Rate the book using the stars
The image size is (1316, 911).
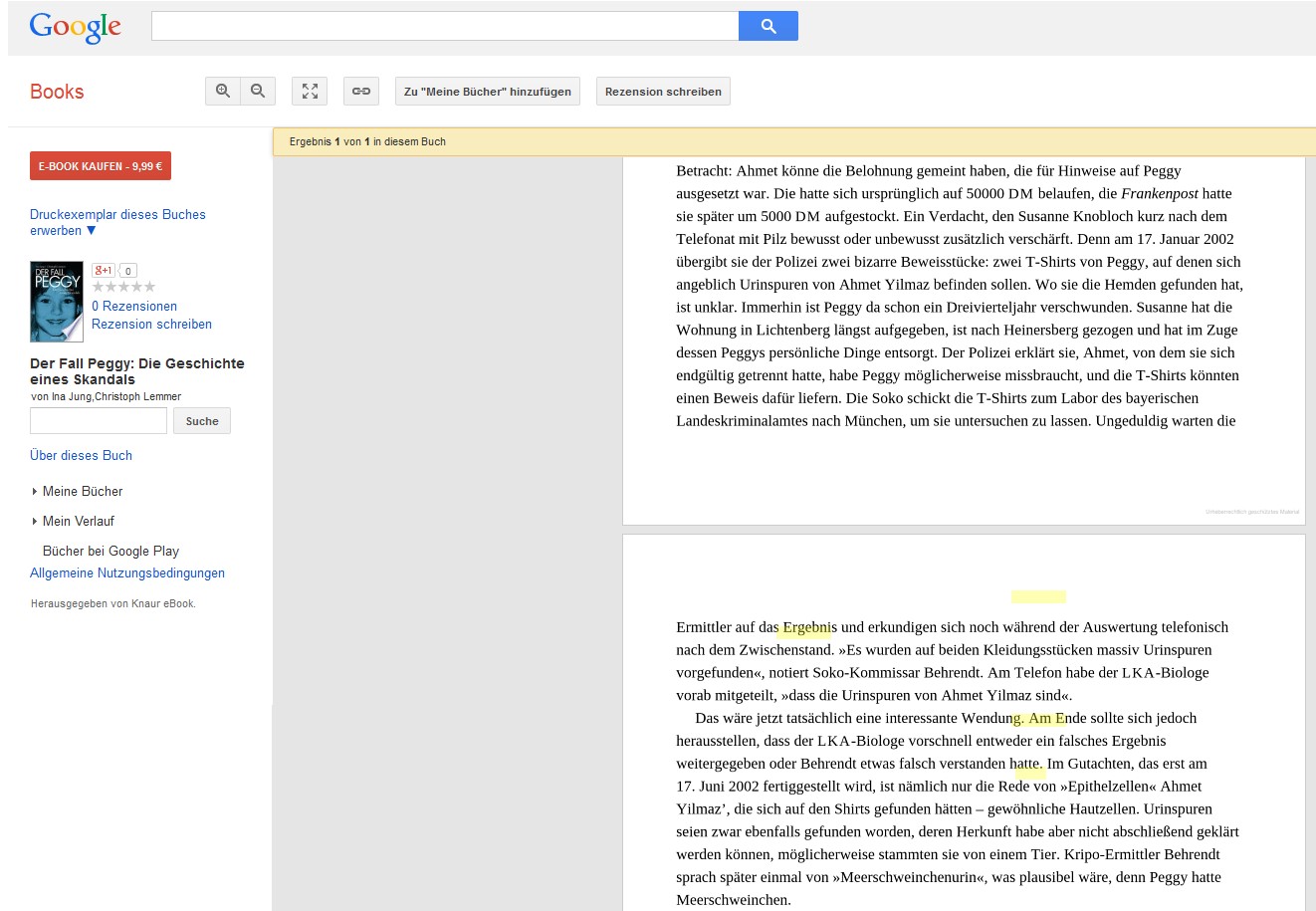(x=123, y=287)
